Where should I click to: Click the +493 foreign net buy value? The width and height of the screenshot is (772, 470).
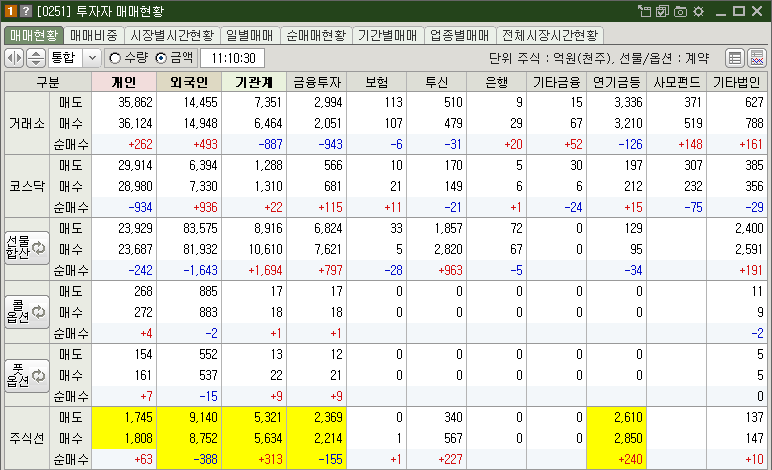[205, 144]
